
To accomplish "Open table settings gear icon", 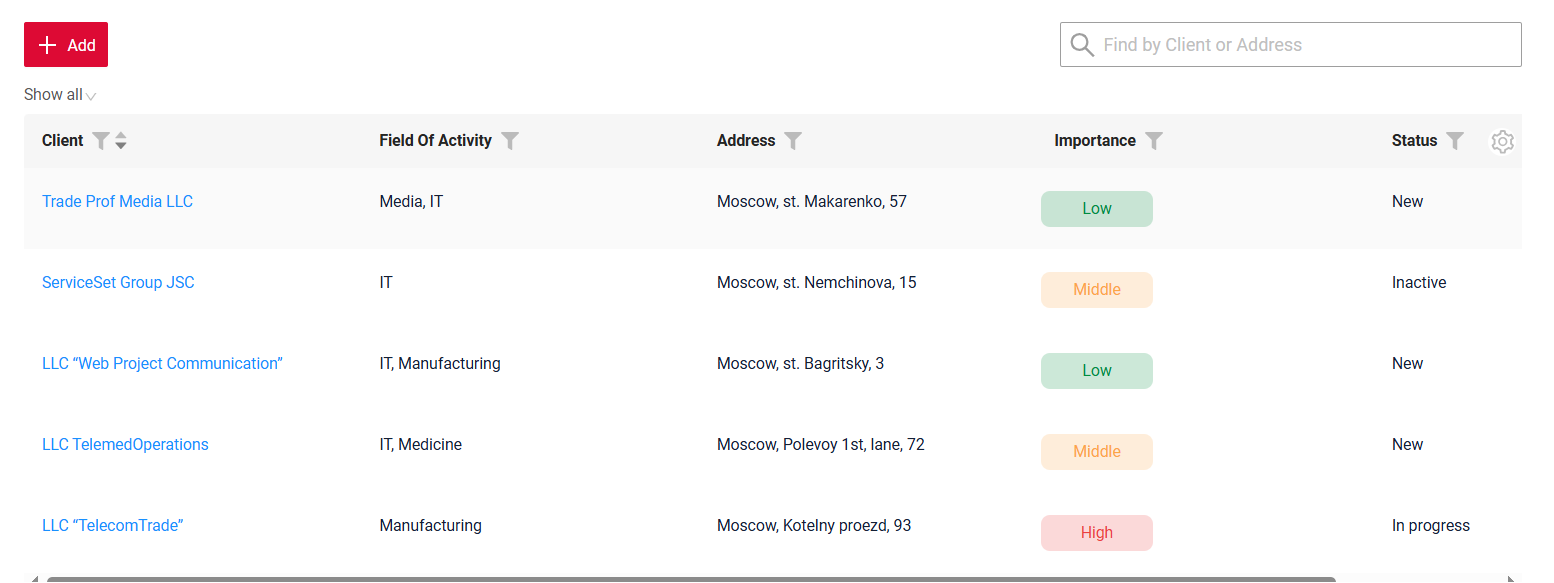I will click(x=1502, y=142).
